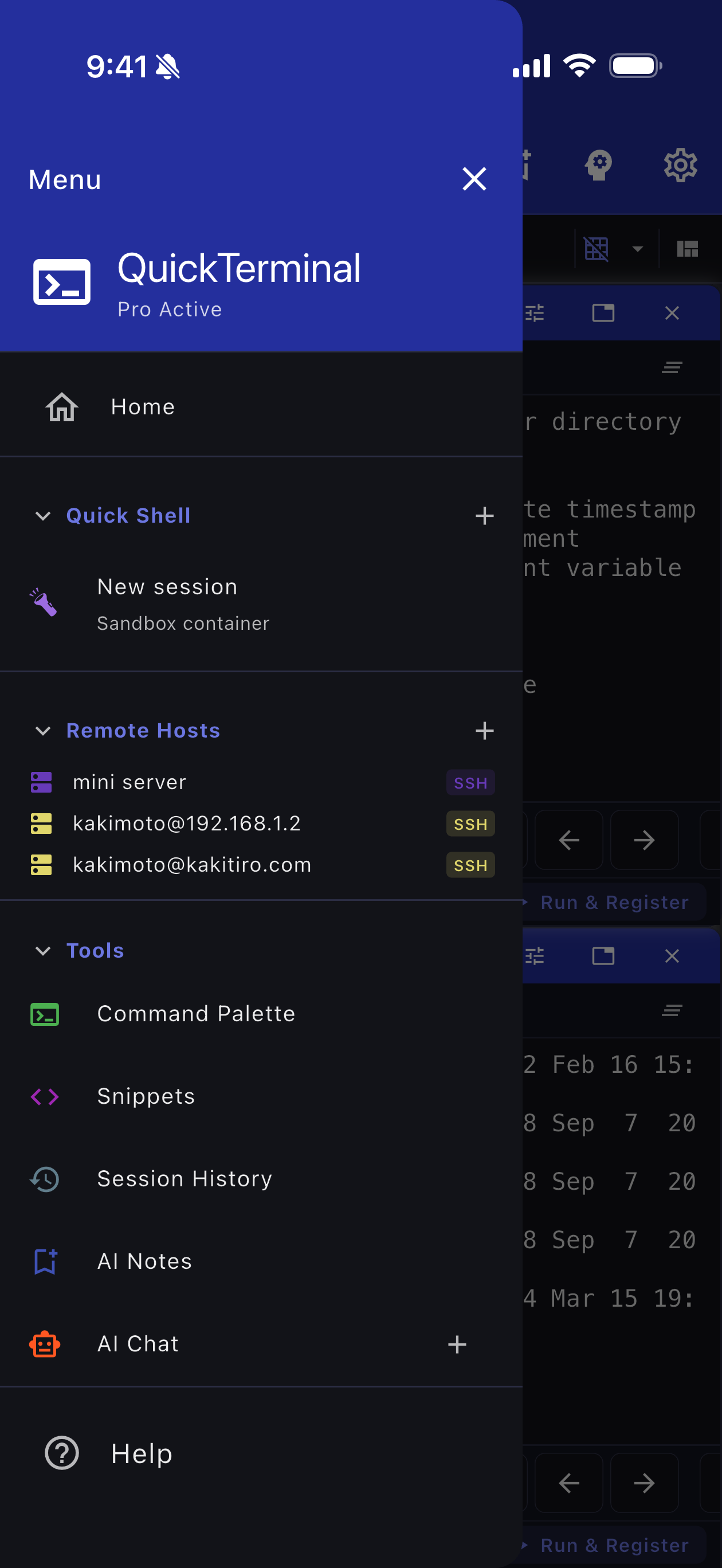
Task: Click the dashboard layout icon in background toolbar
Action: [687, 248]
